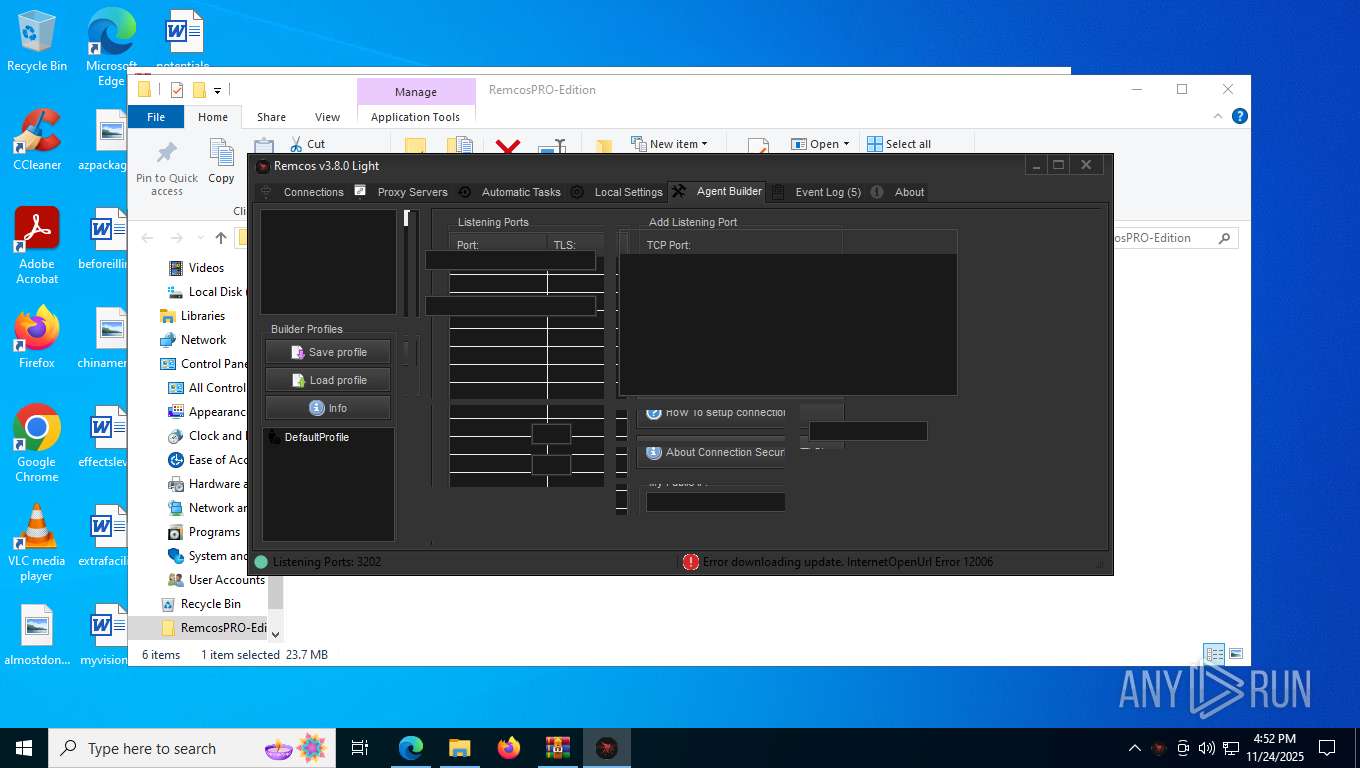This screenshot has height=768, width=1360.
Task: Switch Explorer to details view icon
Action: click(x=1214, y=654)
